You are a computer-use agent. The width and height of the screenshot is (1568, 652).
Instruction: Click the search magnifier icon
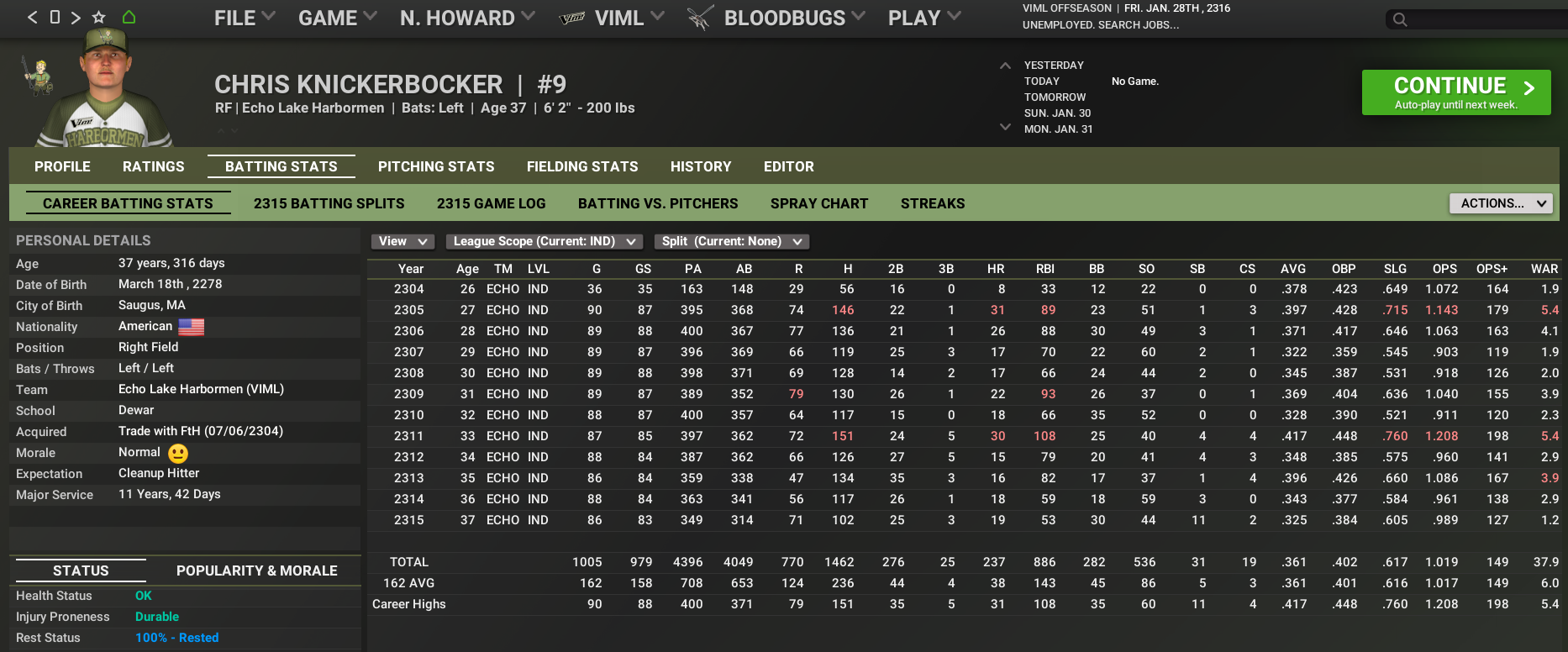(1400, 19)
